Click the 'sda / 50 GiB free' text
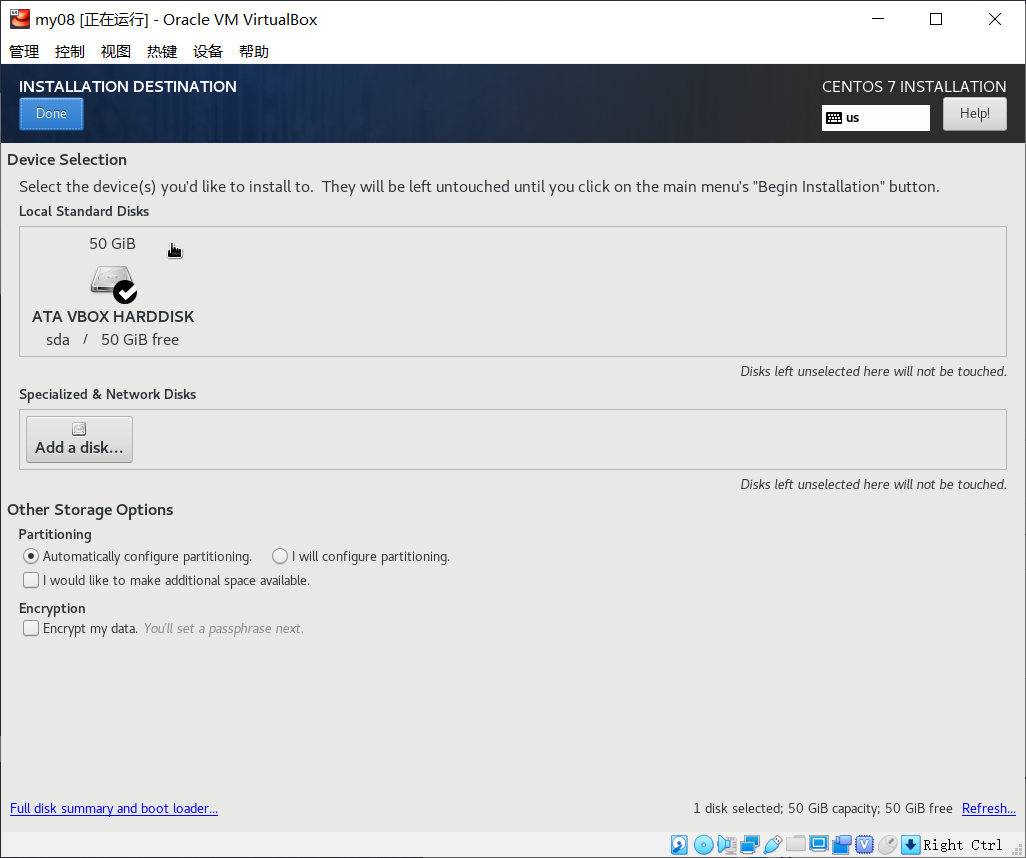 point(113,340)
